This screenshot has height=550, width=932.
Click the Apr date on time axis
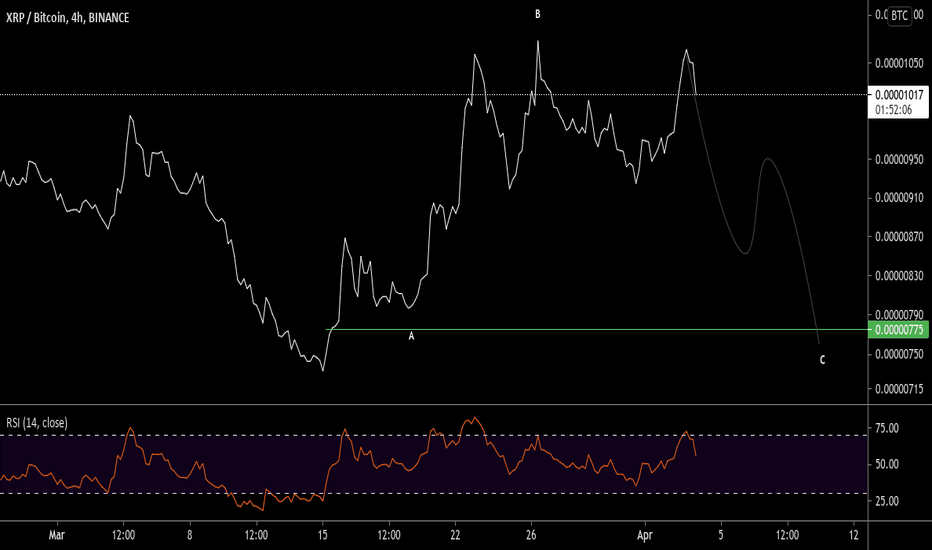tap(645, 535)
